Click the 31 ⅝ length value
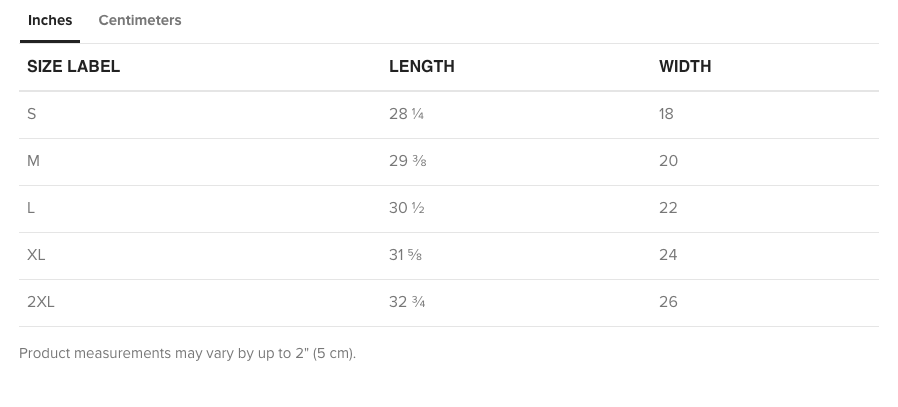Image resolution: width=898 pixels, height=407 pixels. [x=405, y=255]
